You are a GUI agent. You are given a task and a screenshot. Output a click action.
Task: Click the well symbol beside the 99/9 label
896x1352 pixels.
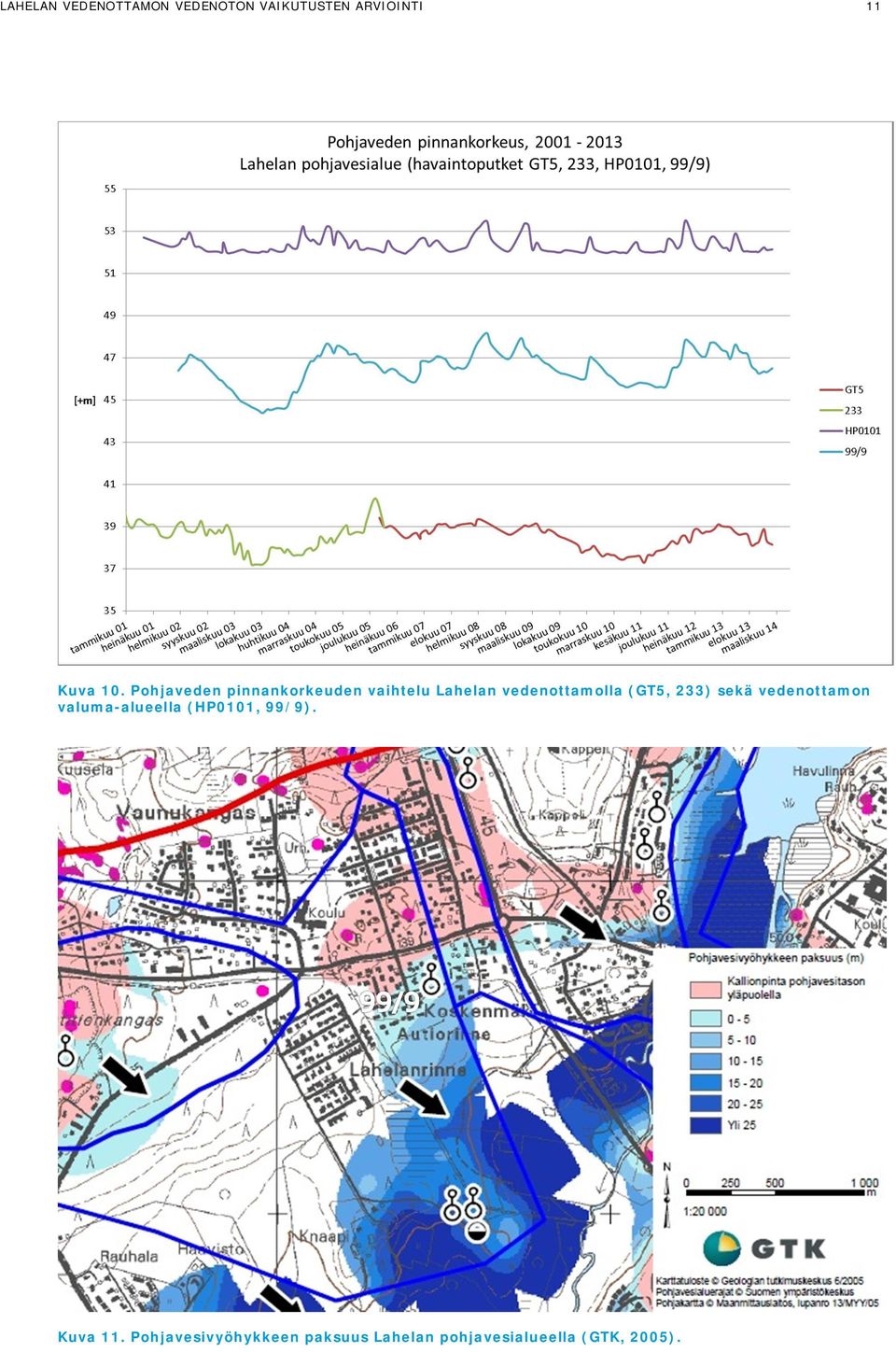[x=430, y=978]
